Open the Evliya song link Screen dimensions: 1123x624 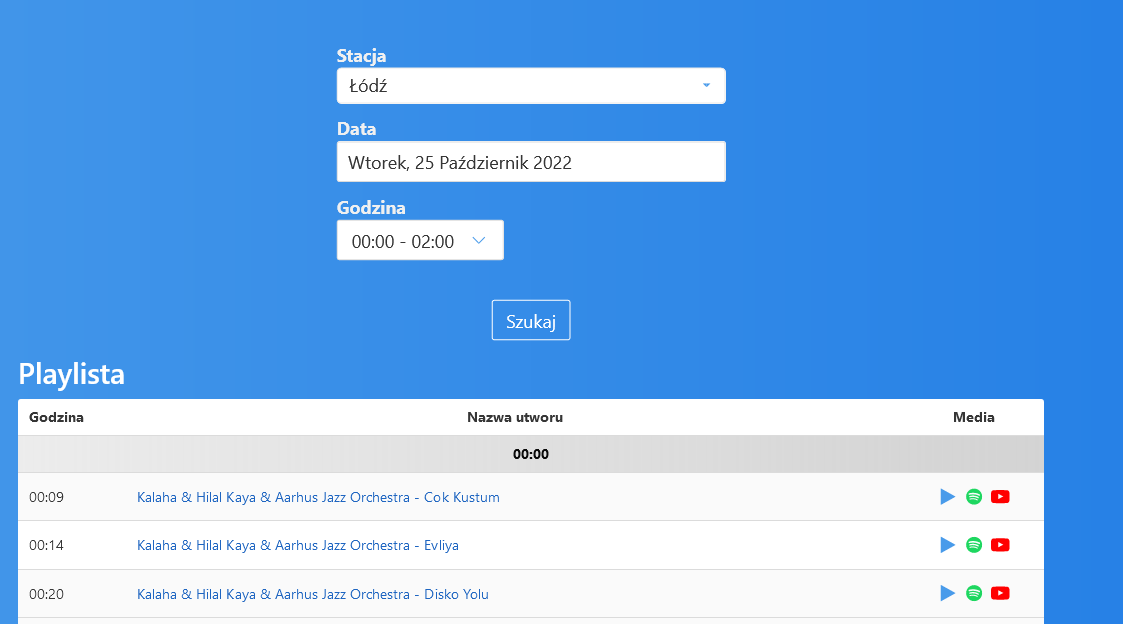(298, 545)
